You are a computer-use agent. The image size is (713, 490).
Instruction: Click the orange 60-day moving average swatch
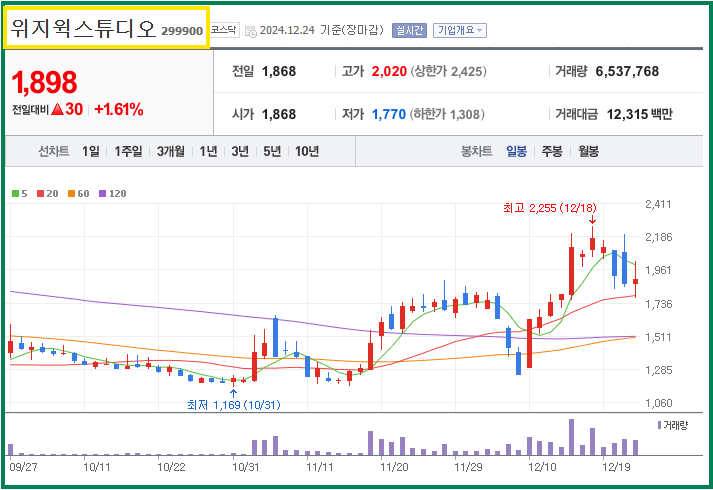pos(71,194)
